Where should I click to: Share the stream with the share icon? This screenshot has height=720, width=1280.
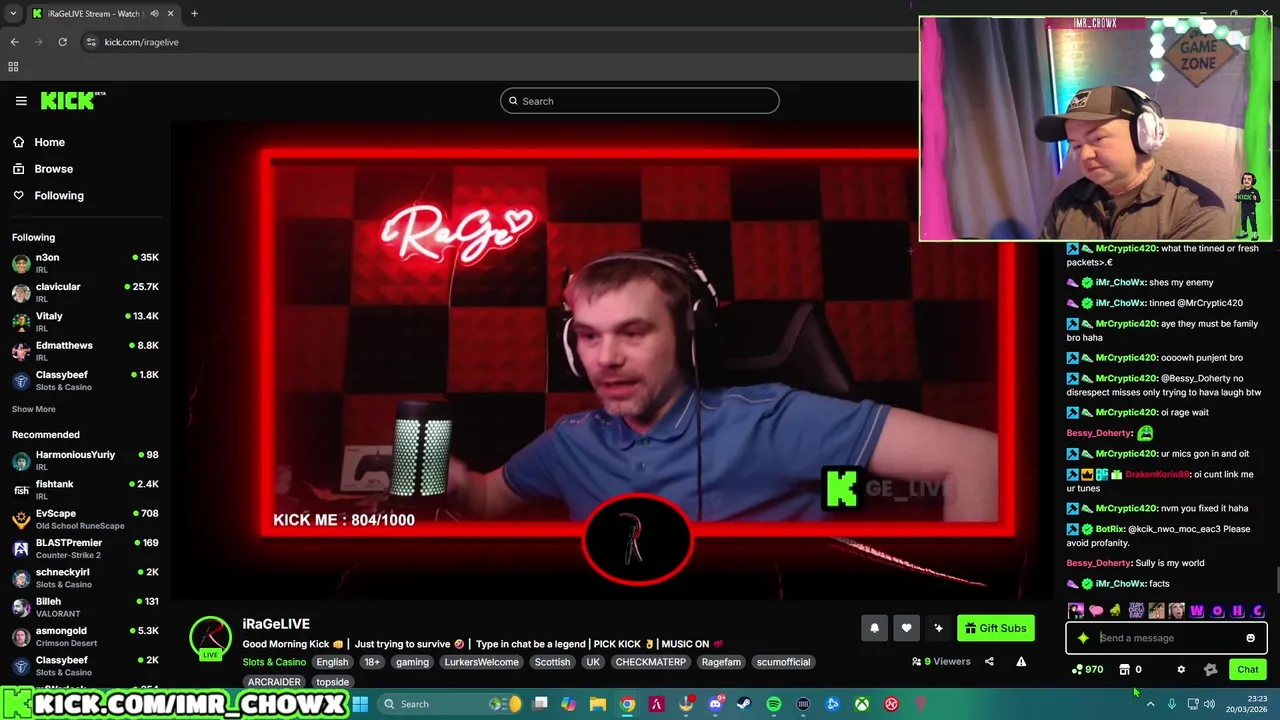pos(989,661)
